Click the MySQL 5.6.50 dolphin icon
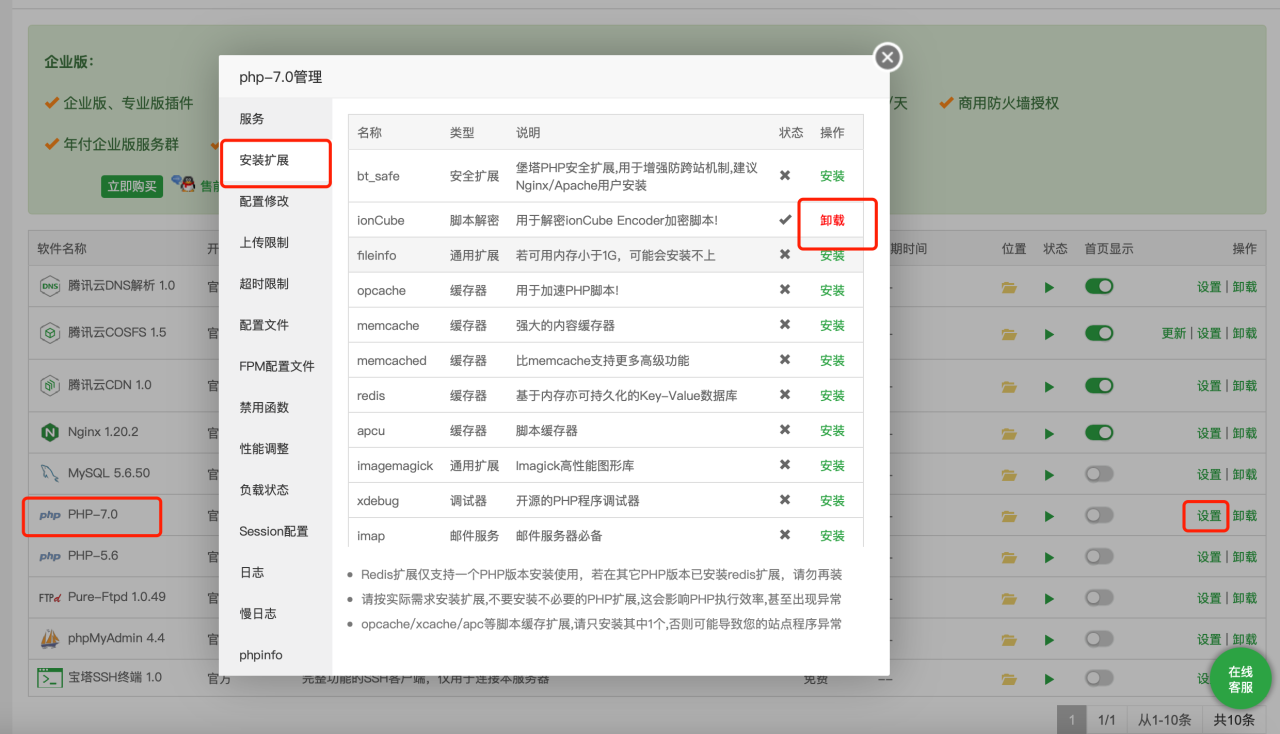The image size is (1280, 734). point(49,474)
